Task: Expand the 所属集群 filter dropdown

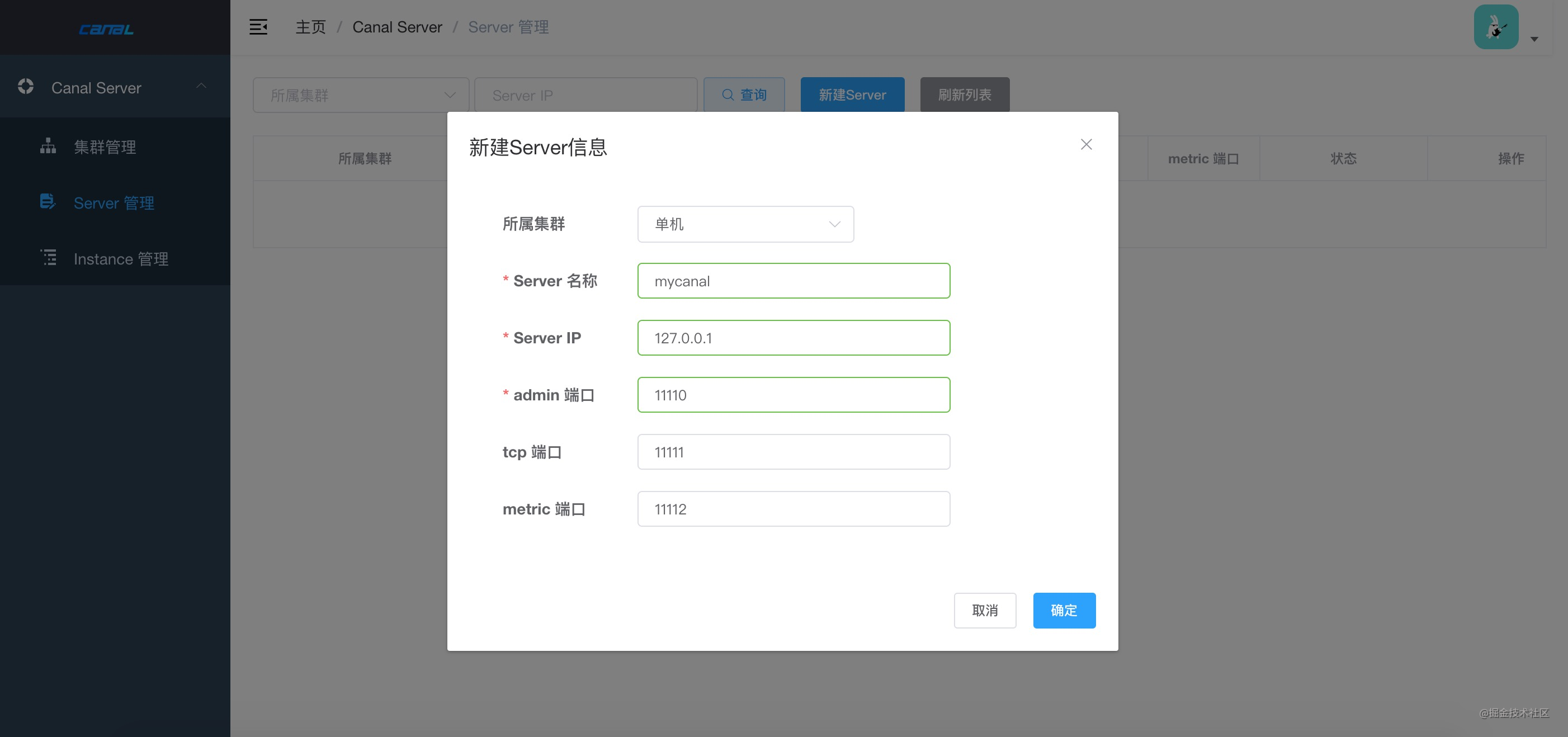Action: [360, 95]
